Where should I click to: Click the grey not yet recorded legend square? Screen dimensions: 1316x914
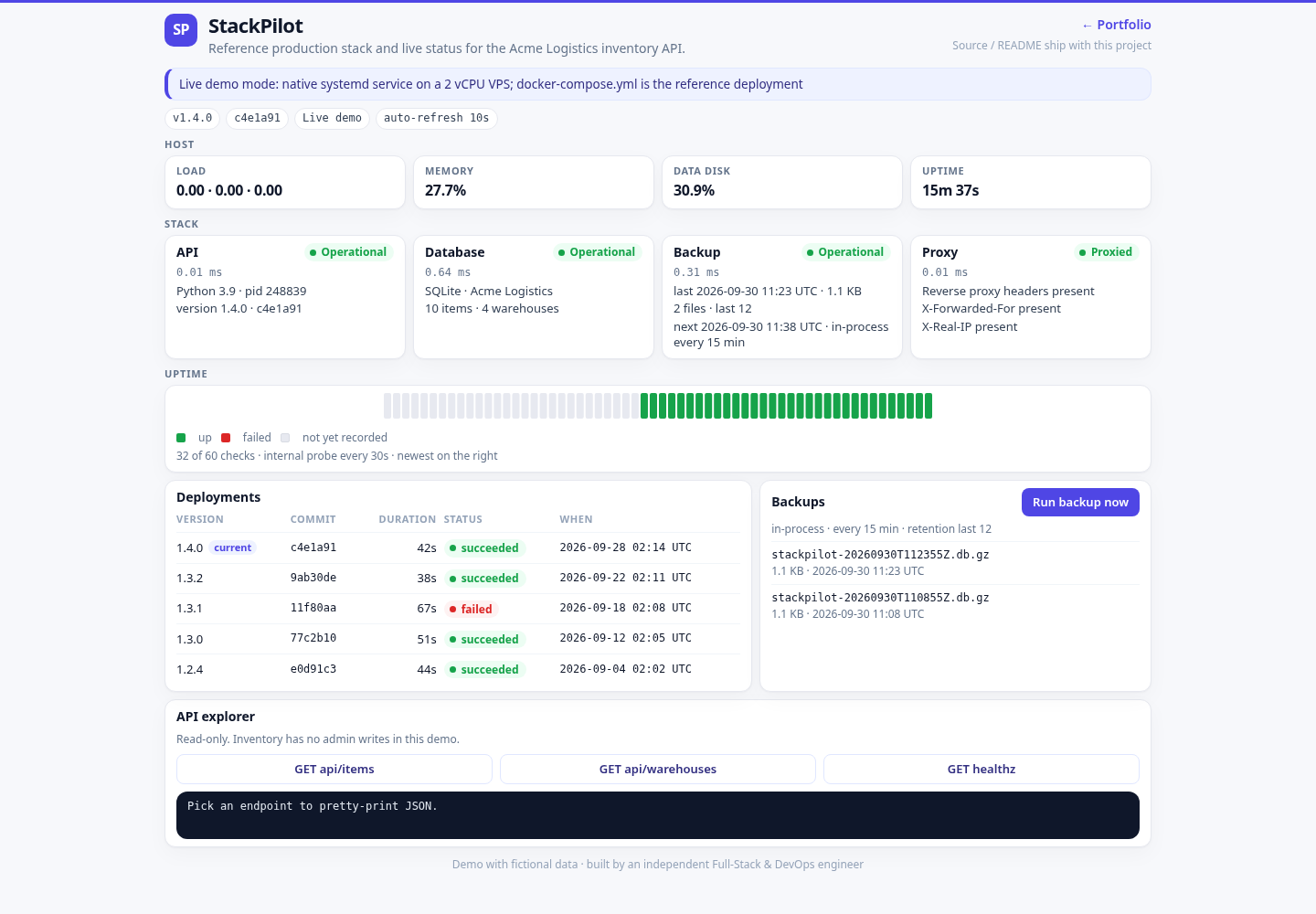285,438
